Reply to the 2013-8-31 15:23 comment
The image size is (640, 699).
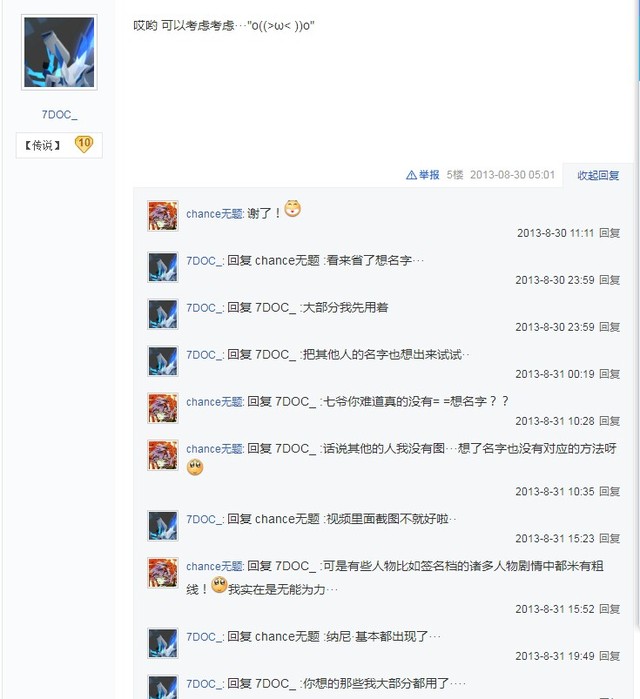point(609,539)
